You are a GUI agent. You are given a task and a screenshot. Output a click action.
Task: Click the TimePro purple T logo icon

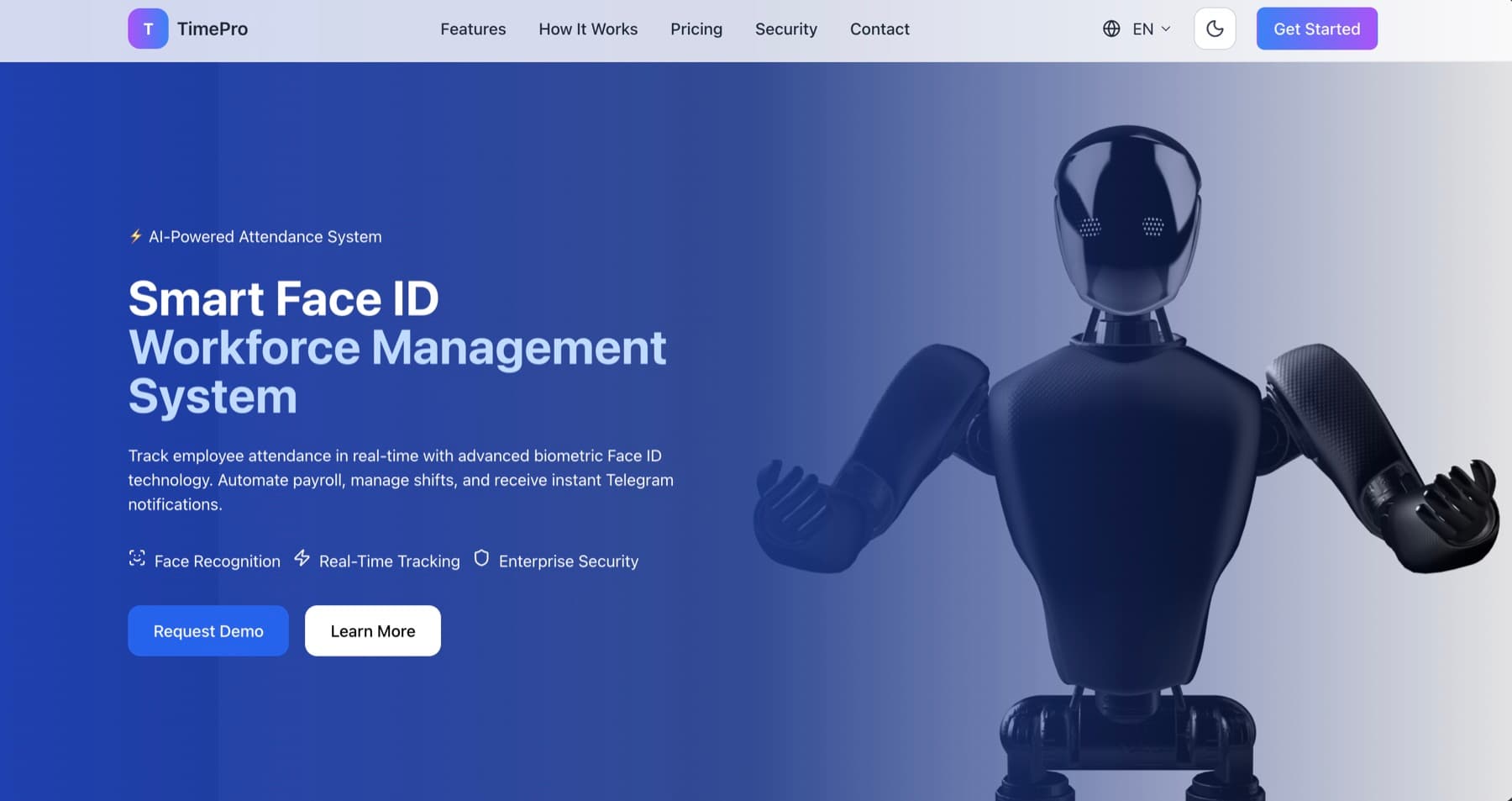pyautogui.click(x=148, y=29)
